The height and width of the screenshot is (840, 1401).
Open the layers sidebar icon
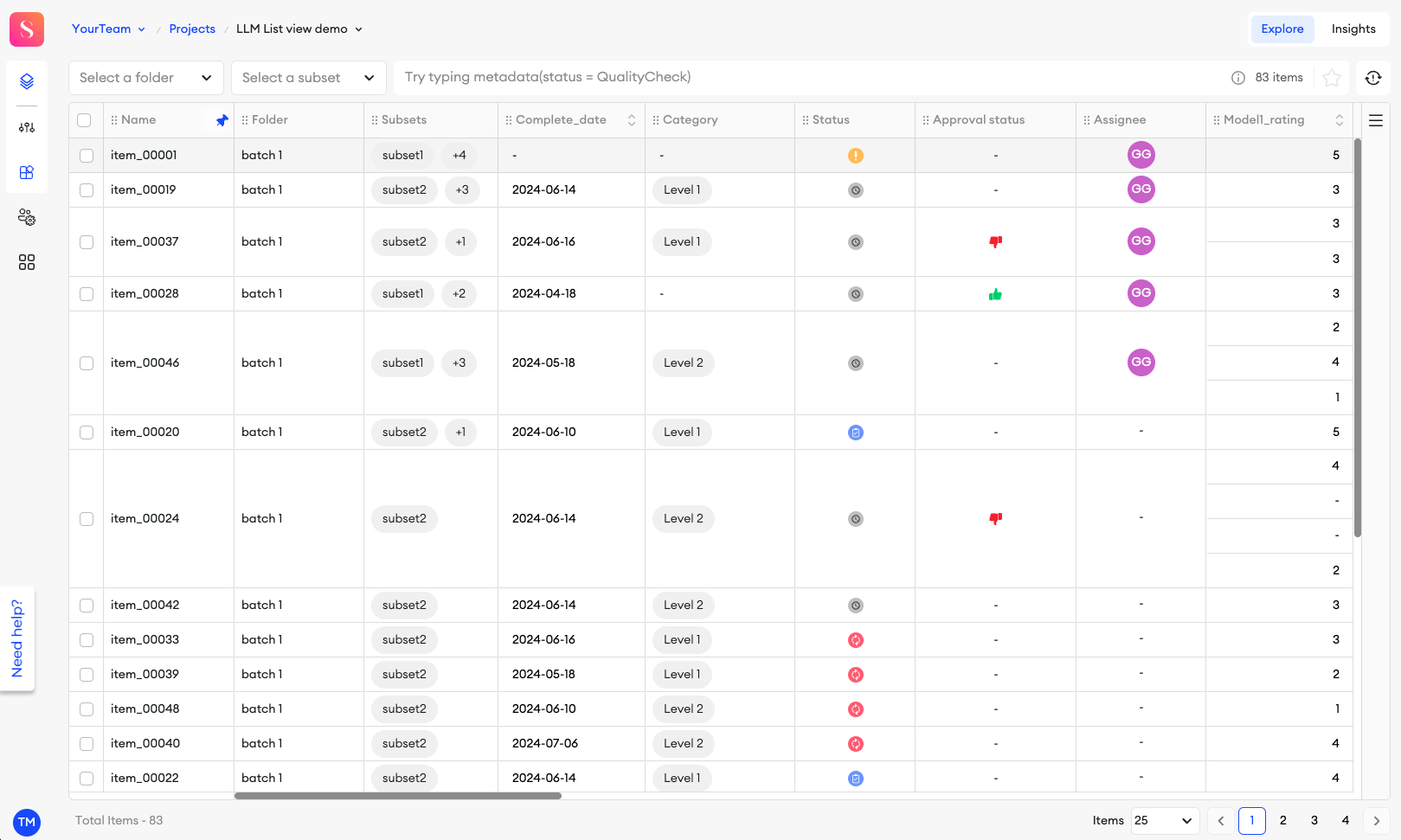(27, 81)
